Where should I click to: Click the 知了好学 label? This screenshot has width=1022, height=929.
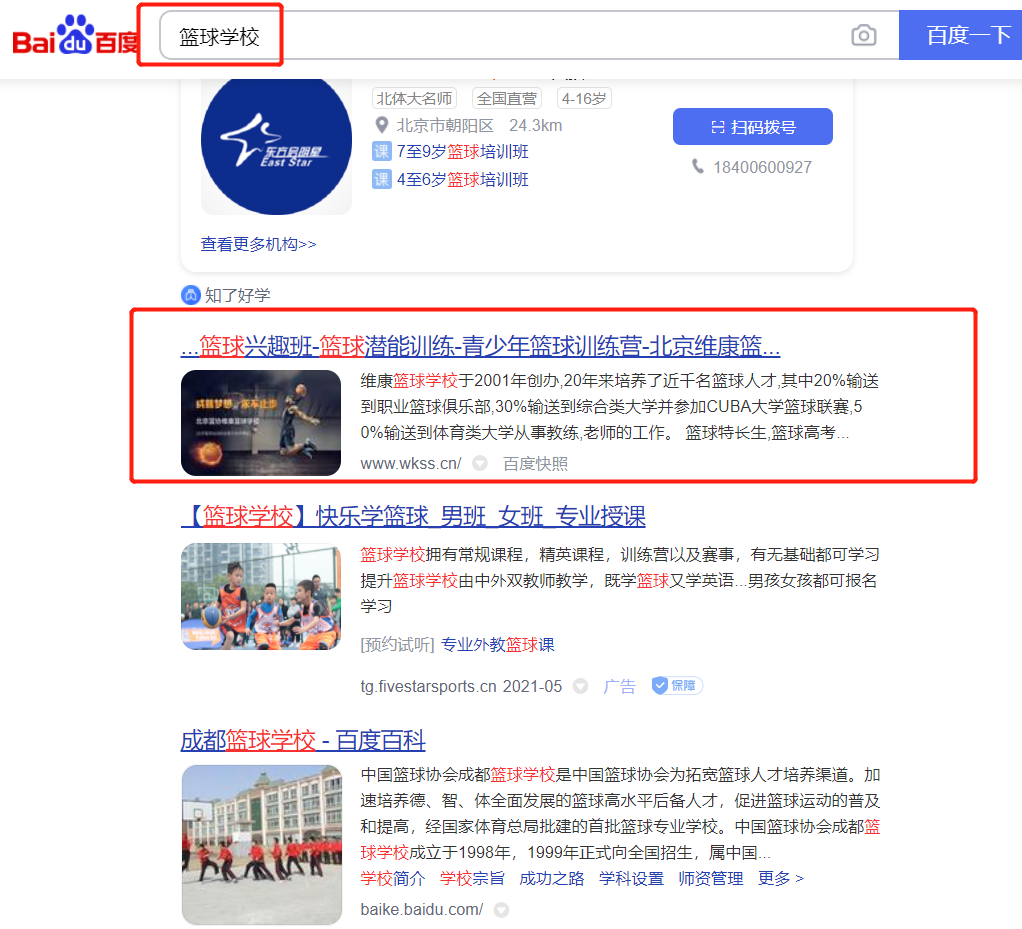(238, 295)
